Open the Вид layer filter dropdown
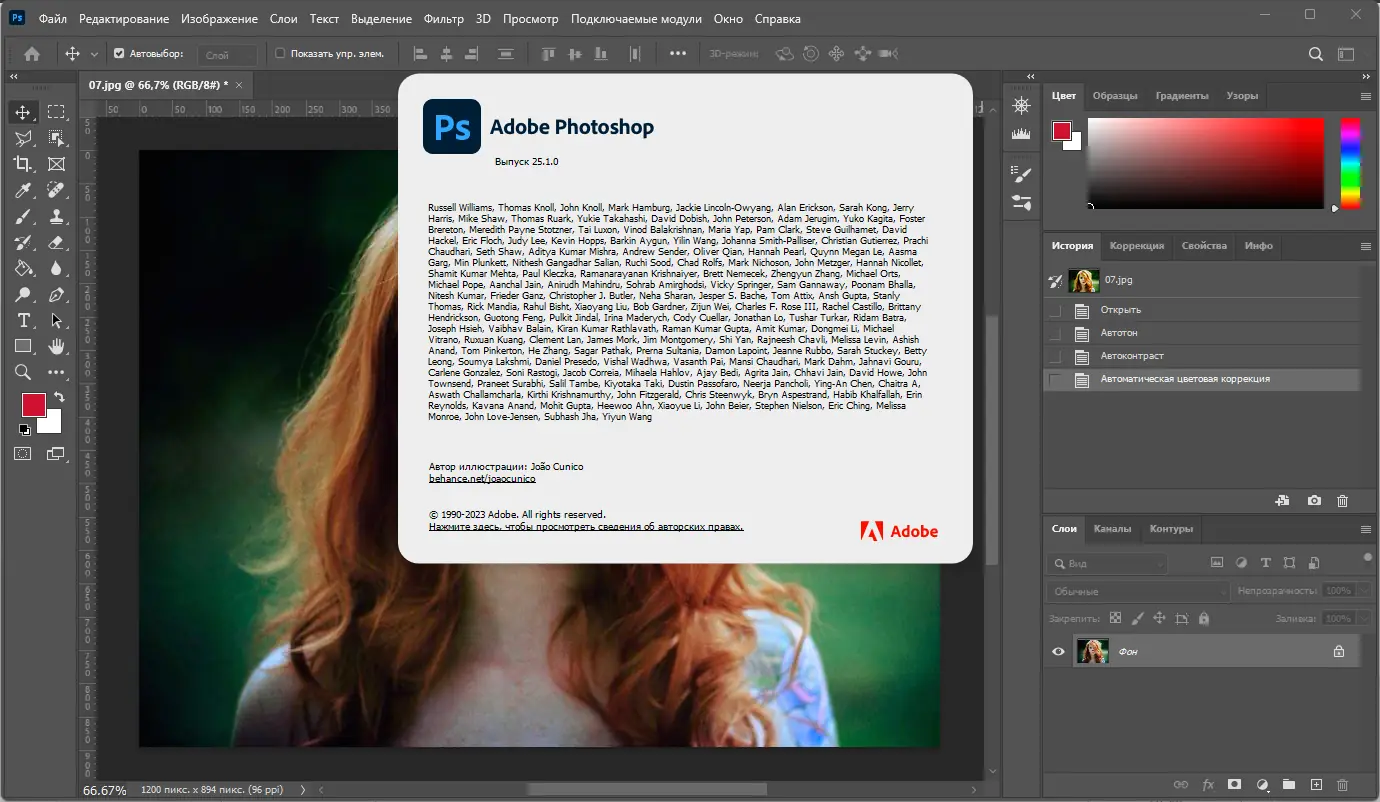The width and height of the screenshot is (1380, 802). tap(1107, 564)
